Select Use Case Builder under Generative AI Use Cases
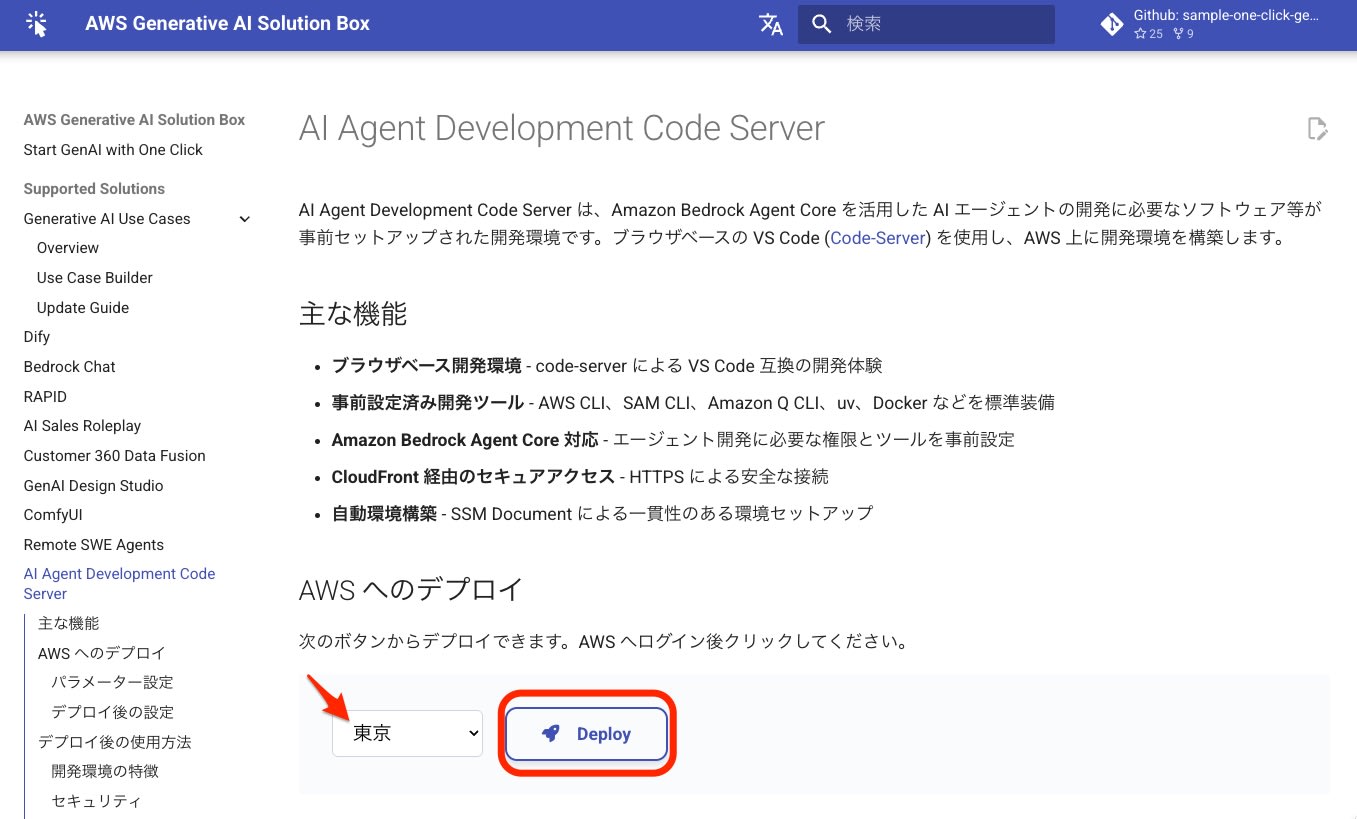Image resolution: width=1357 pixels, height=819 pixels. point(94,278)
